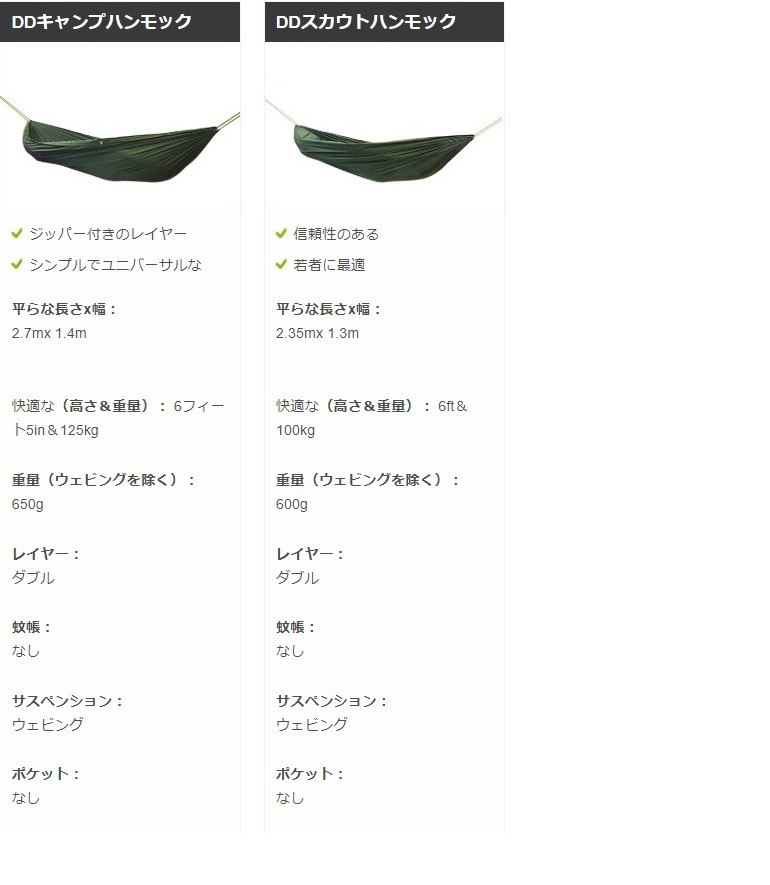The height and width of the screenshot is (885, 770).
Task: Select the 若者に最適 feature text
Action: [329, 265]
